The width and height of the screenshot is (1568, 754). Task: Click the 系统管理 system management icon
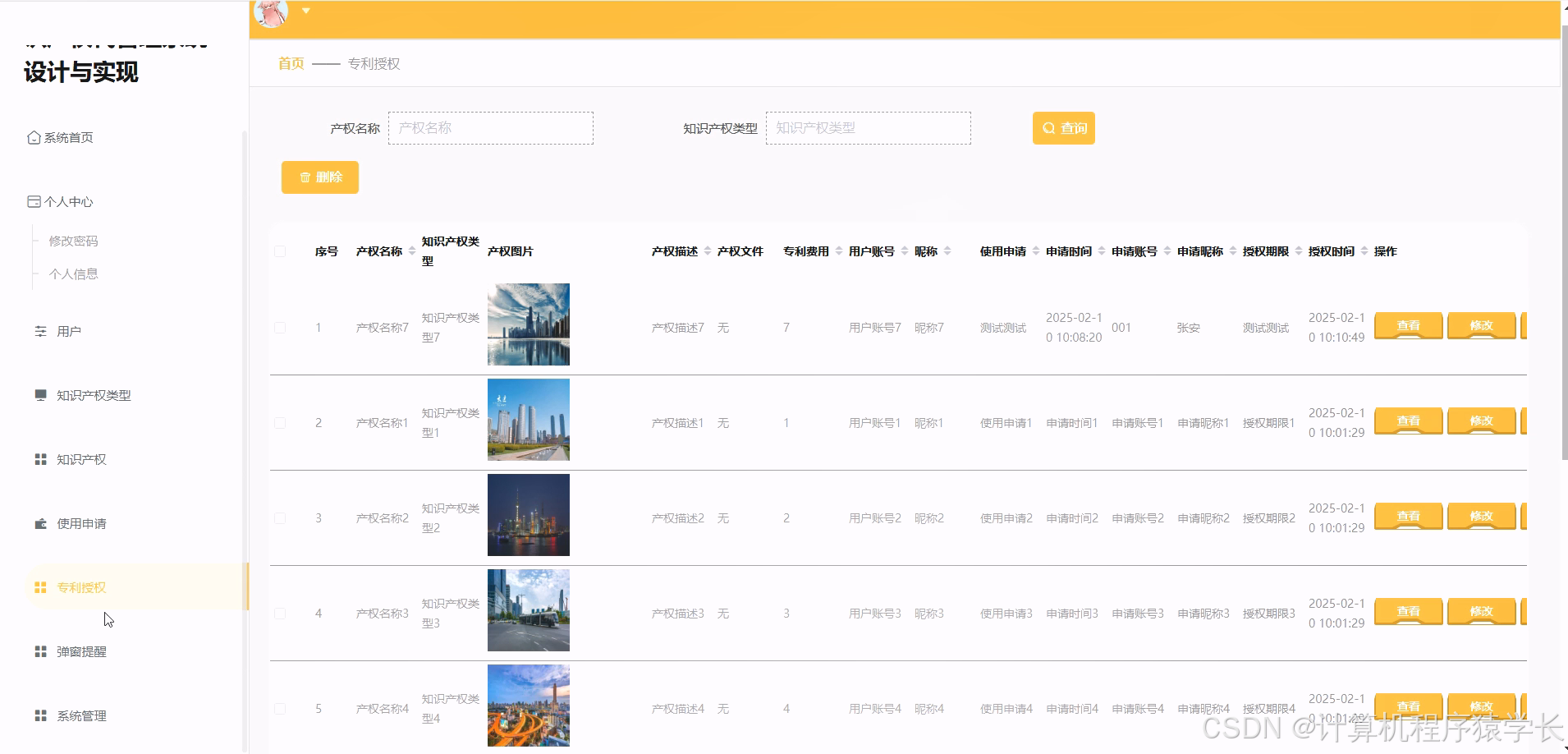click(x=40, y=715)
